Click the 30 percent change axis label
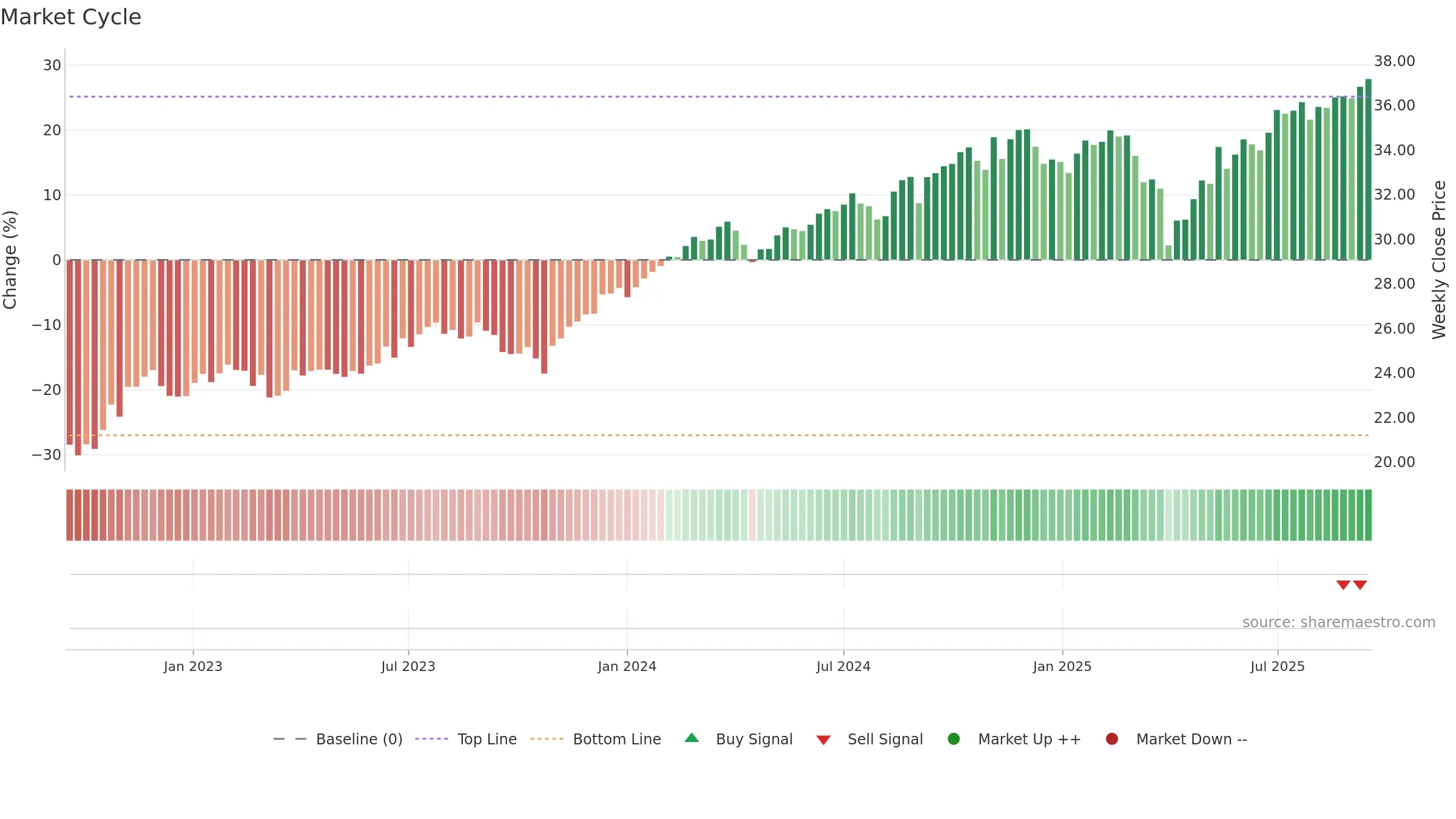The image size is (1456, 819). 52,65
